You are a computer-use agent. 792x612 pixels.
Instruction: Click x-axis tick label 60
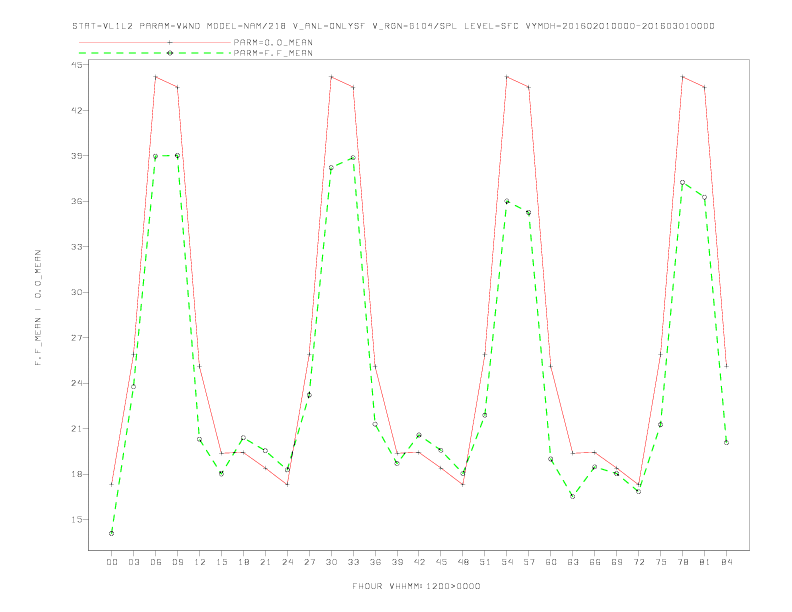pyautogui.click(x=551, y=562)
